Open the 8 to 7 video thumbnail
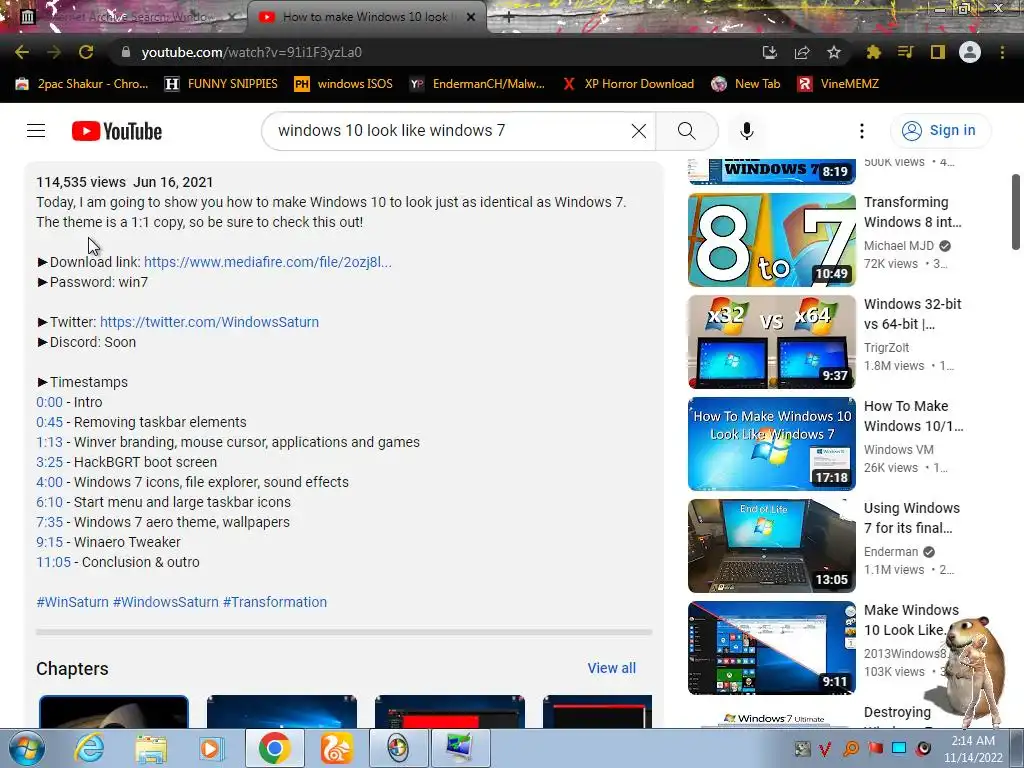1024x768 pixels. (771, 240)
